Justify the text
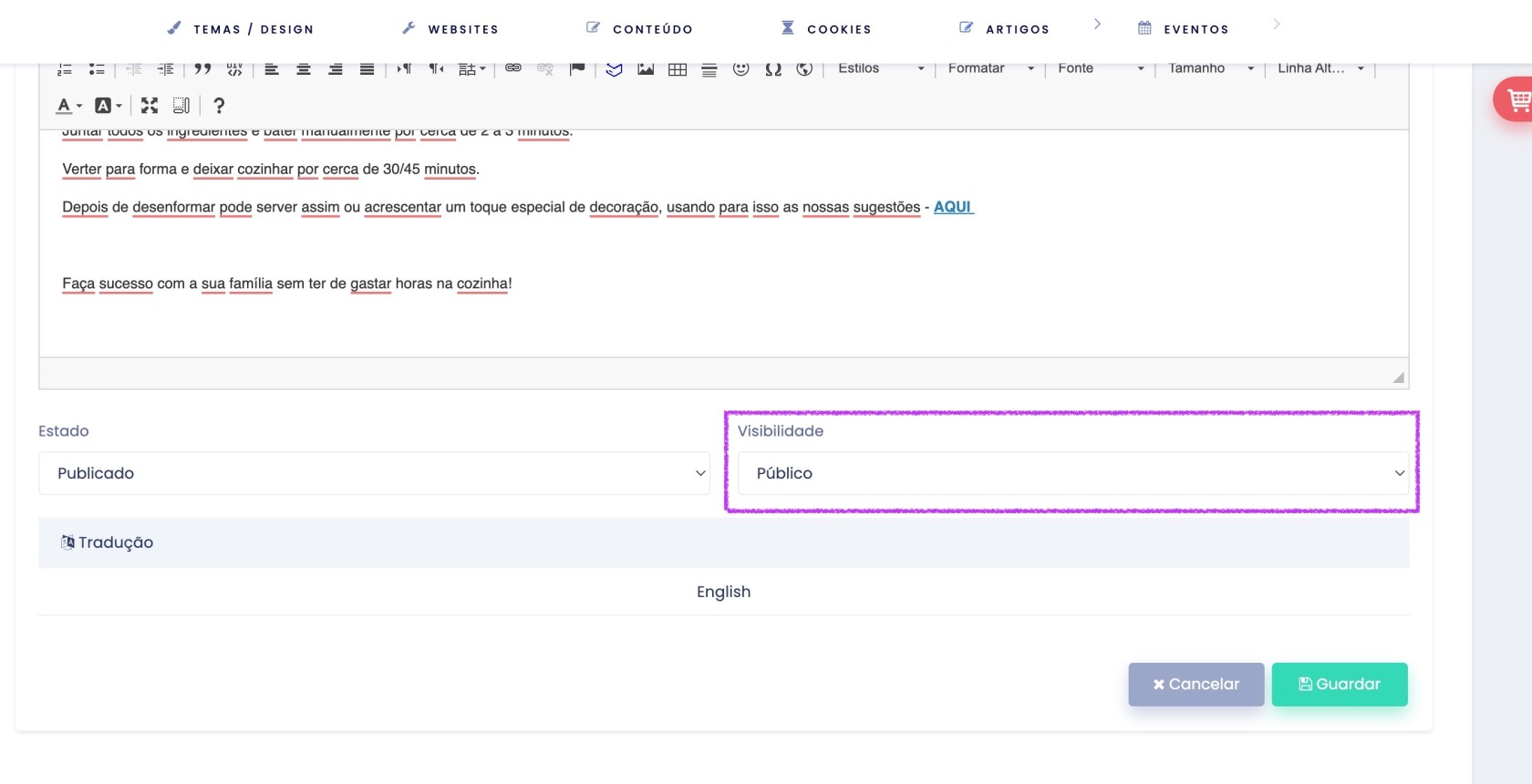 pyautogui.click(x=367, y=69)
